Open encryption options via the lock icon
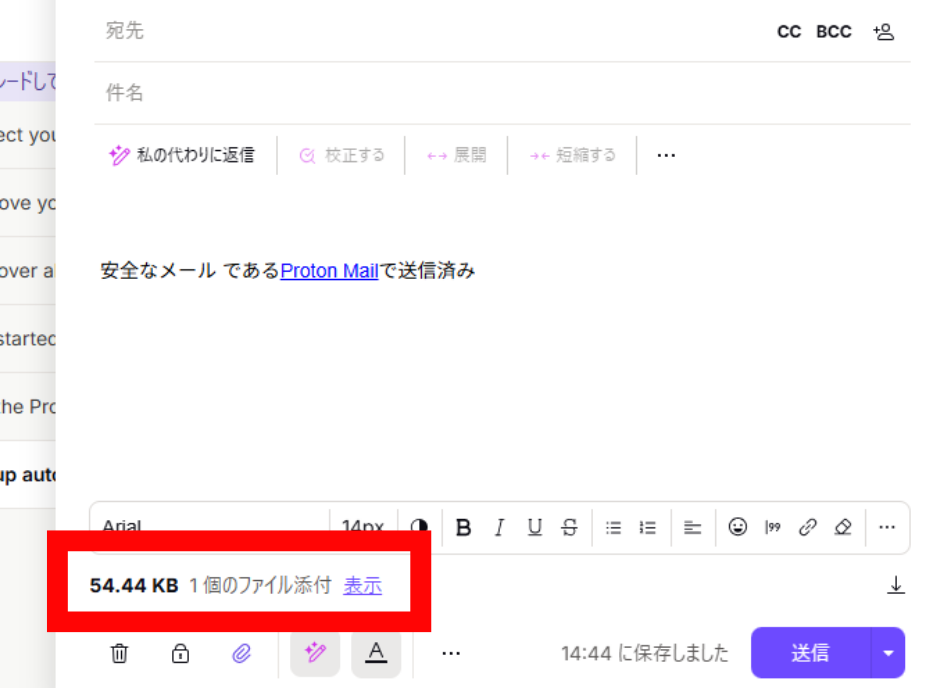The image size is (944, 689). (x=180, y=653)
